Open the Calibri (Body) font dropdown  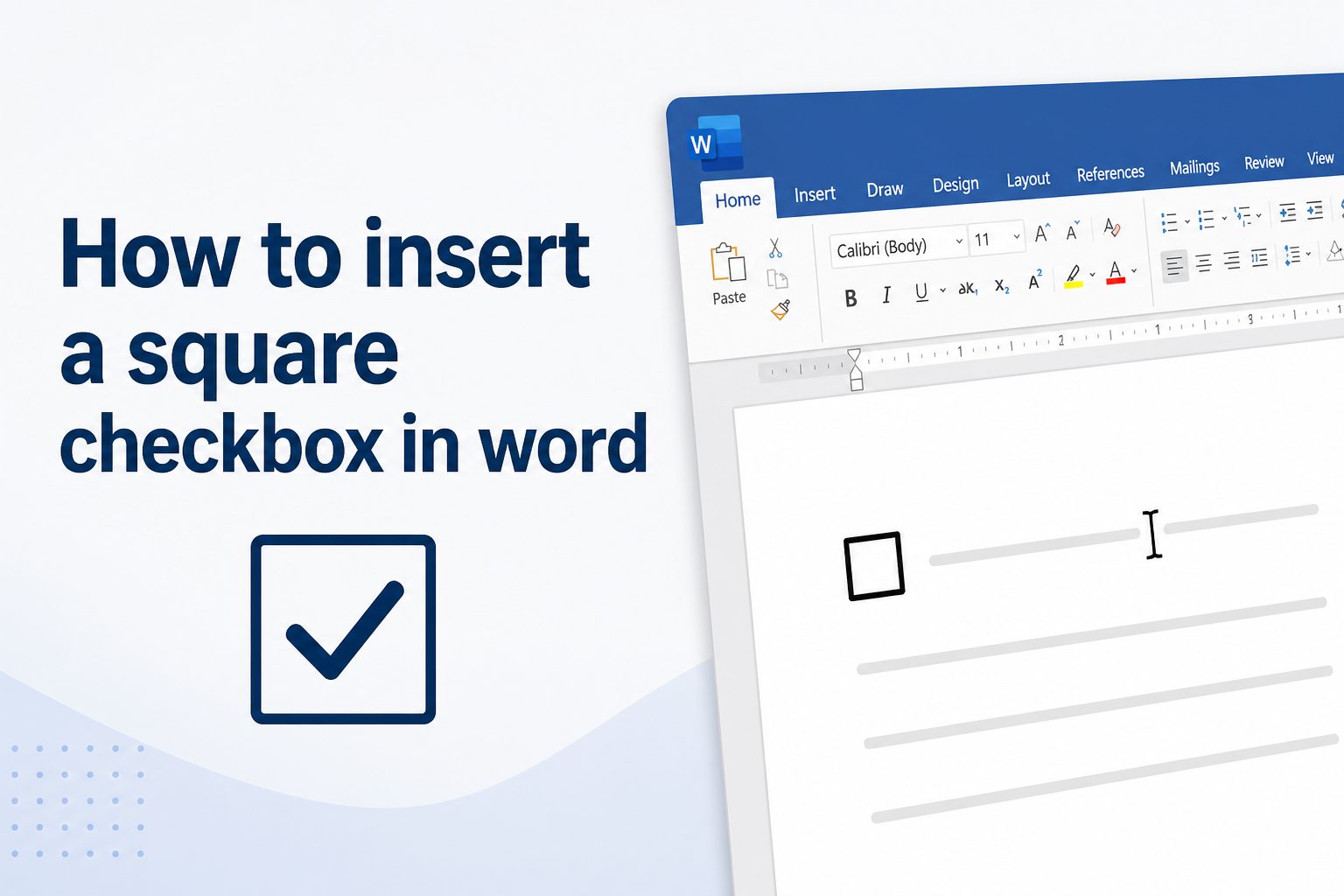point(898,248)
